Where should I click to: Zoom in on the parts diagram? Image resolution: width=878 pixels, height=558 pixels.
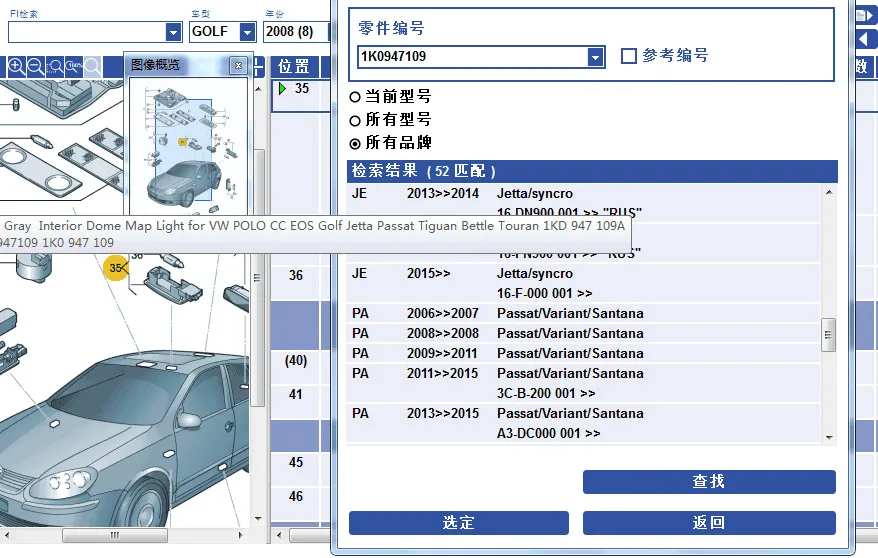coord(16,67)
